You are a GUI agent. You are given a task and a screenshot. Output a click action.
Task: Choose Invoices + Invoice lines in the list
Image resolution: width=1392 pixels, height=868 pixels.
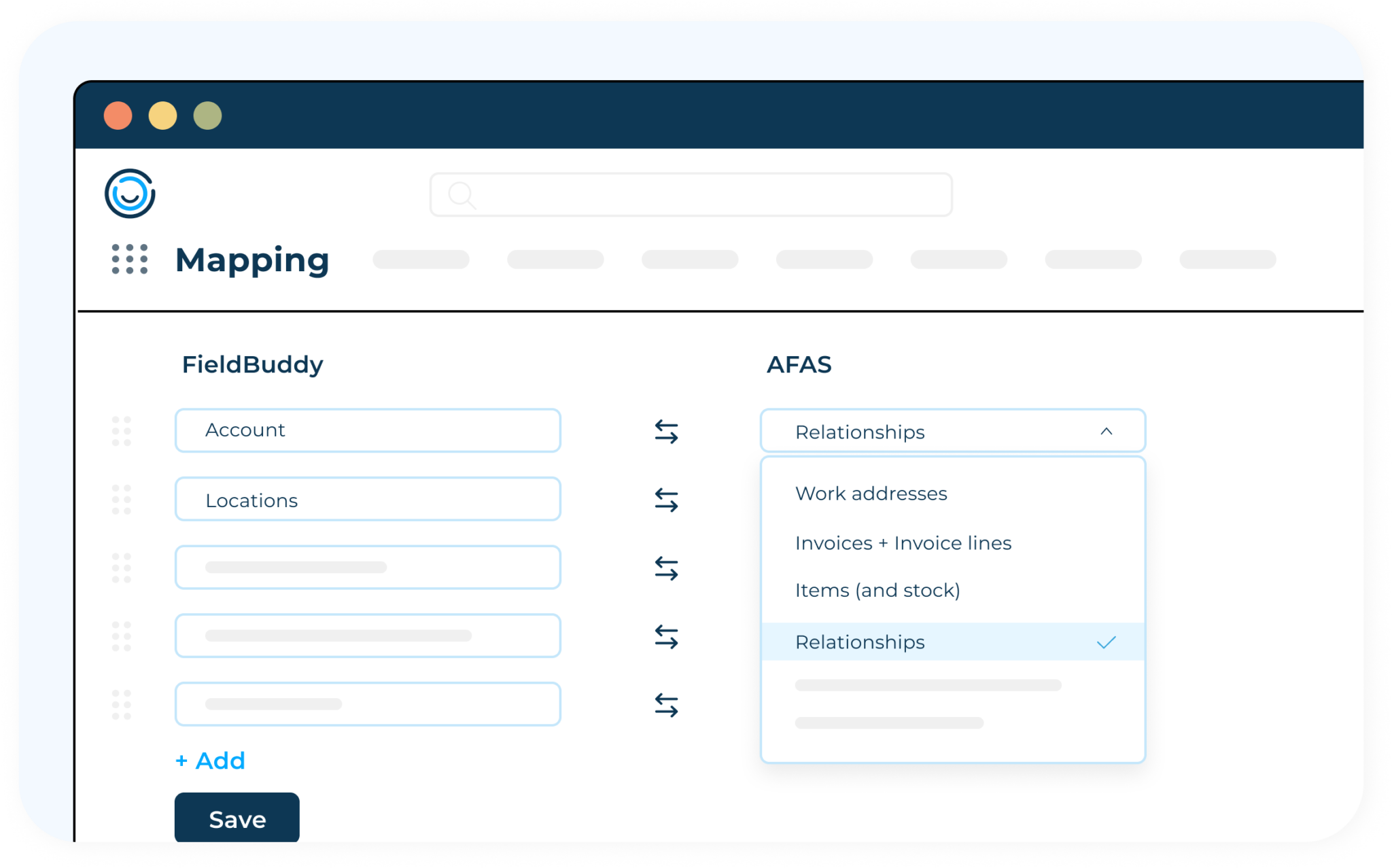(904, 542)
